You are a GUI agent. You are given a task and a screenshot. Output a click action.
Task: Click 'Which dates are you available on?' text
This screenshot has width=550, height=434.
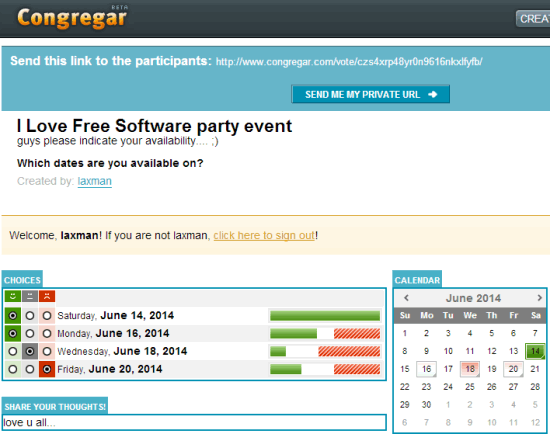coord(110,163)
